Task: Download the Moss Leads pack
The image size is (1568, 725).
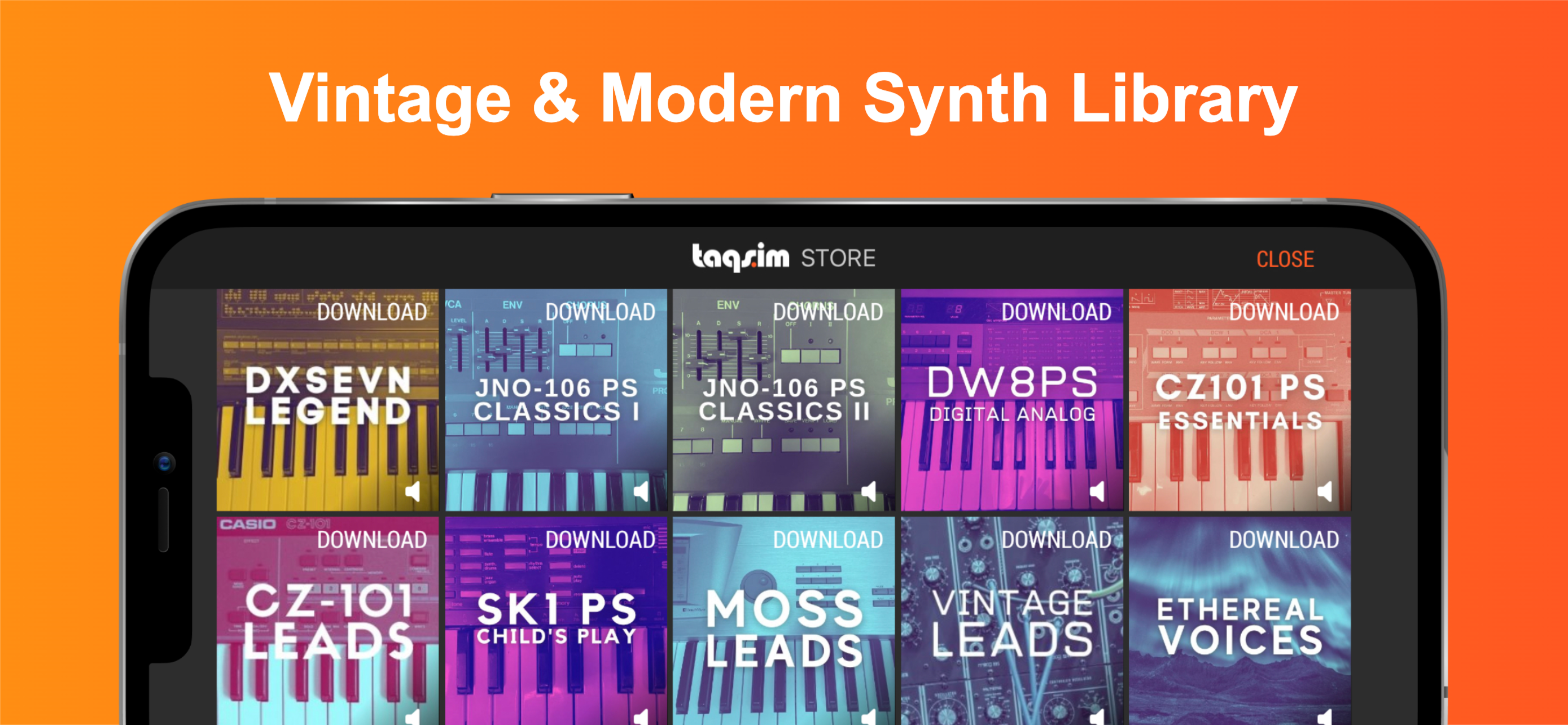Action: pyautogui.click(x=828, y=540)
